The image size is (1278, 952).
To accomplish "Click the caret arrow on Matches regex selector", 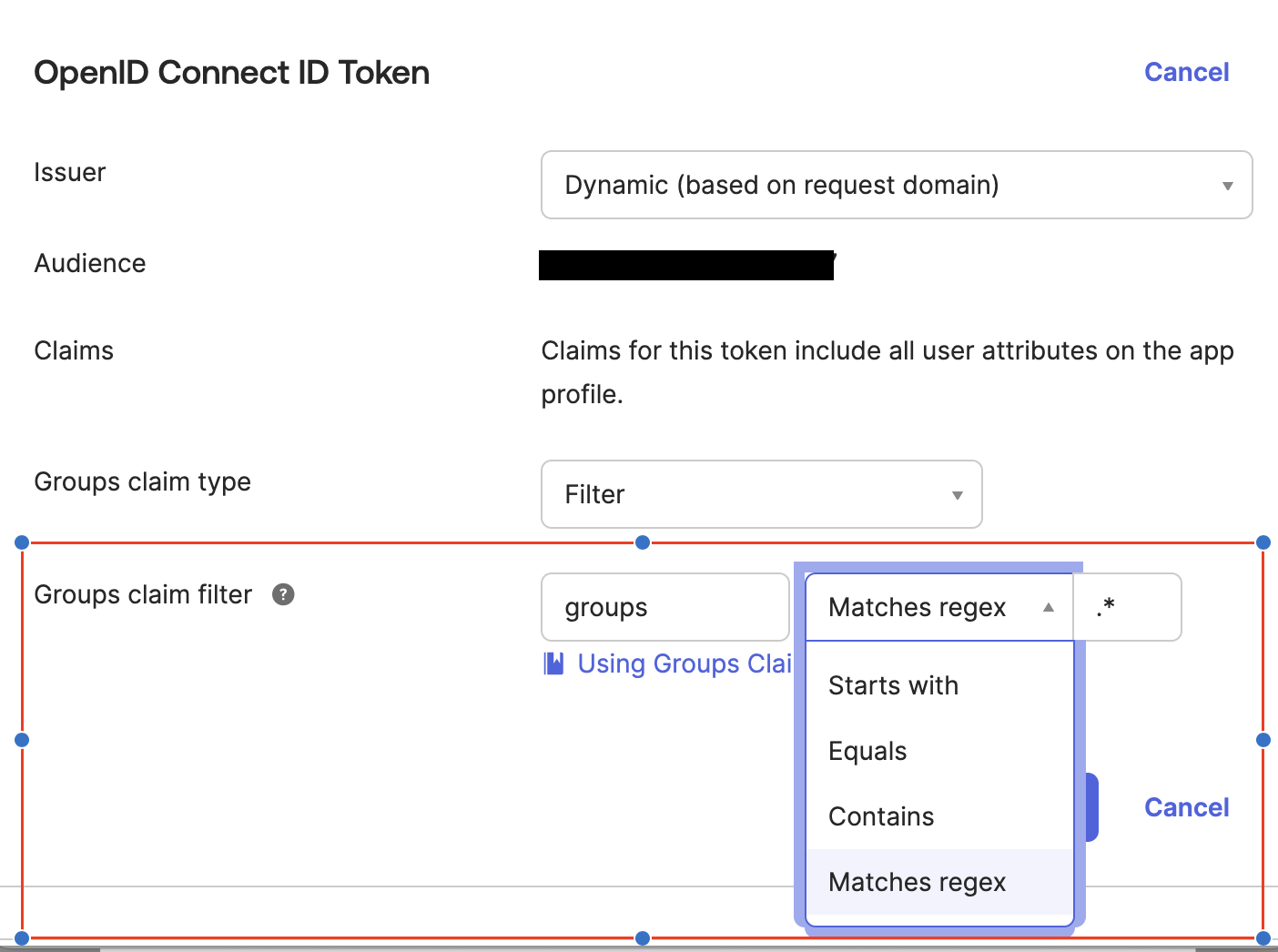I will click(x=1048, y=607).
